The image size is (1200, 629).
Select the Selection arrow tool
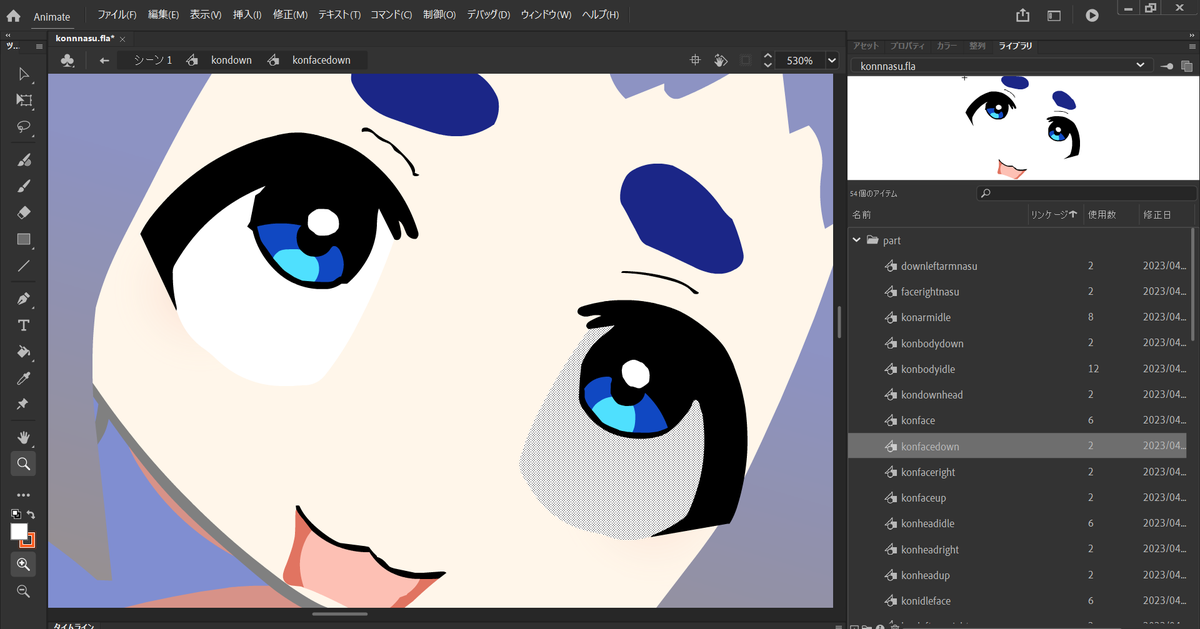24,75
